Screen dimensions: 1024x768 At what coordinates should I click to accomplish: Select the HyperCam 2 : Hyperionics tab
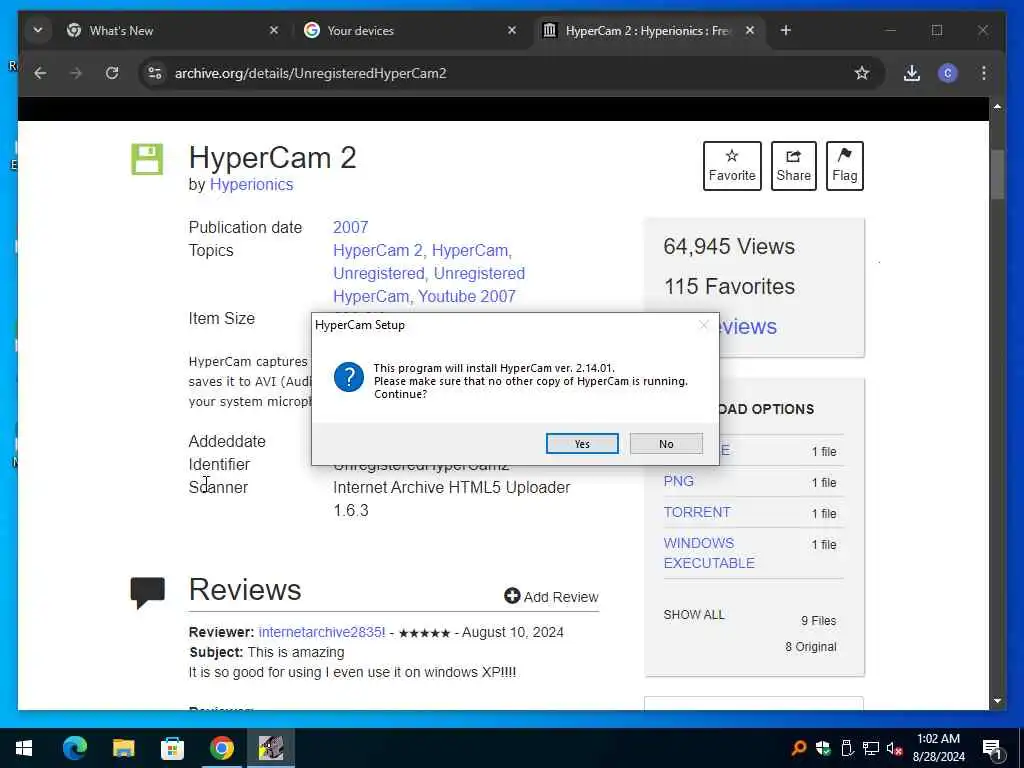pyautogui.click(x=647, y=31)
